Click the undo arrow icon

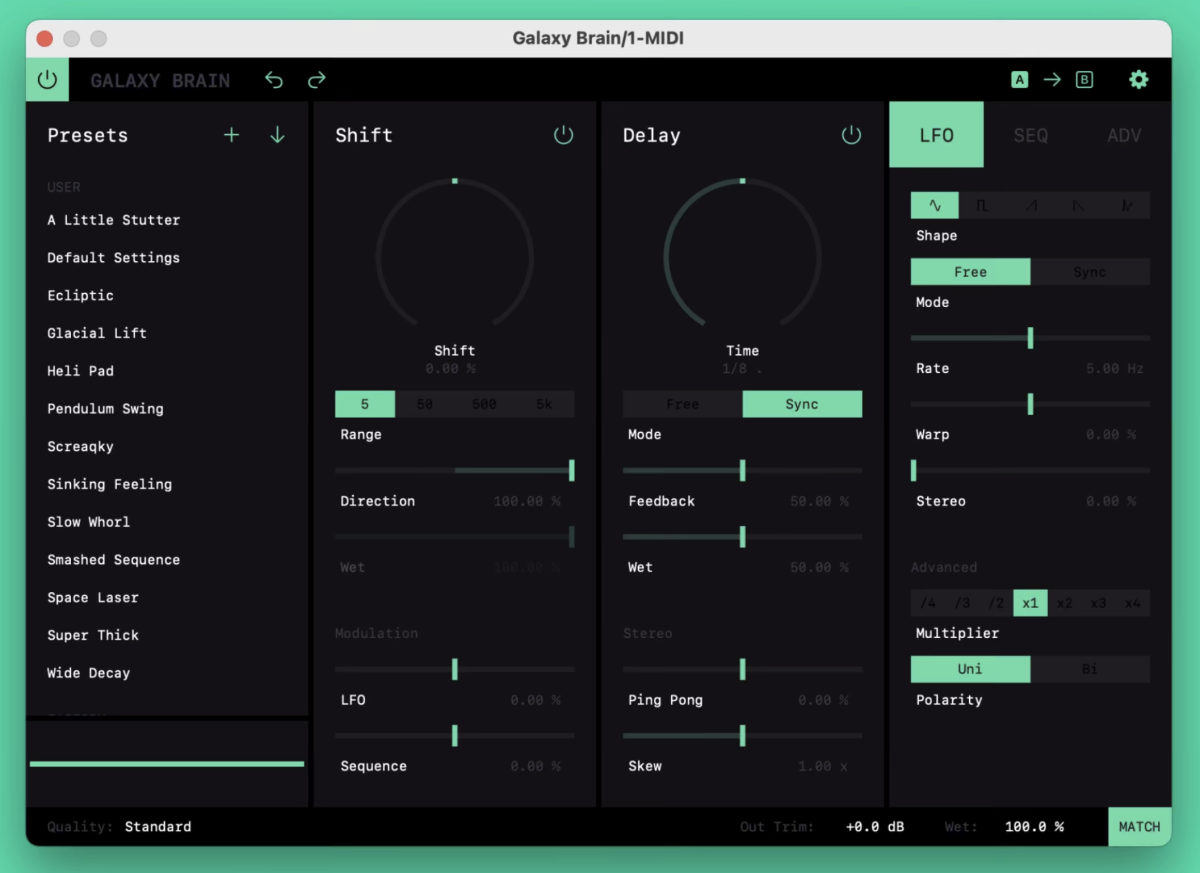(x=274, y=80)
